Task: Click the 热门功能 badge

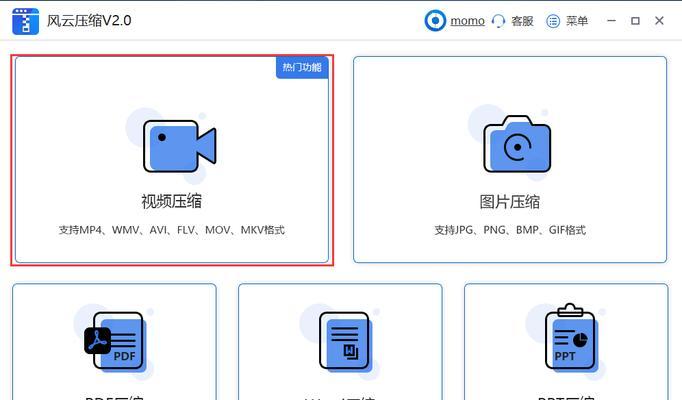Action: (x=302, y=67)
